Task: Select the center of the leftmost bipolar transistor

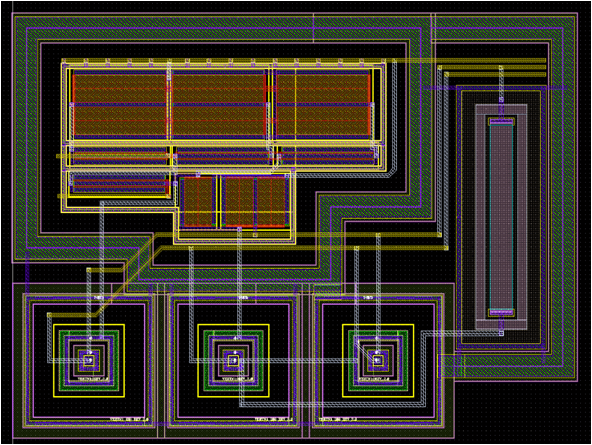Action: [89, 360]
